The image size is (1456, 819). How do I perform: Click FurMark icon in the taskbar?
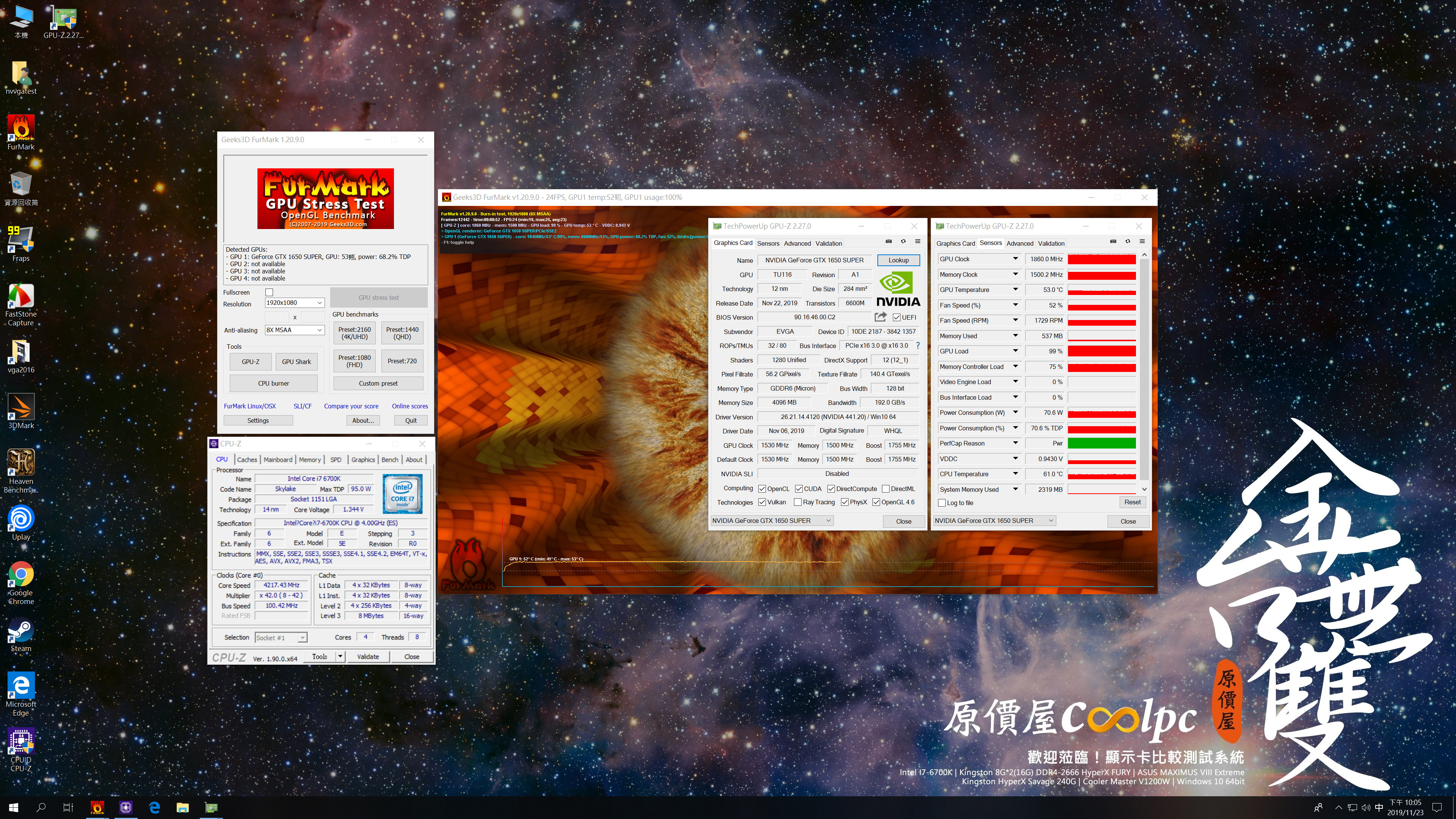coord(97,808)
